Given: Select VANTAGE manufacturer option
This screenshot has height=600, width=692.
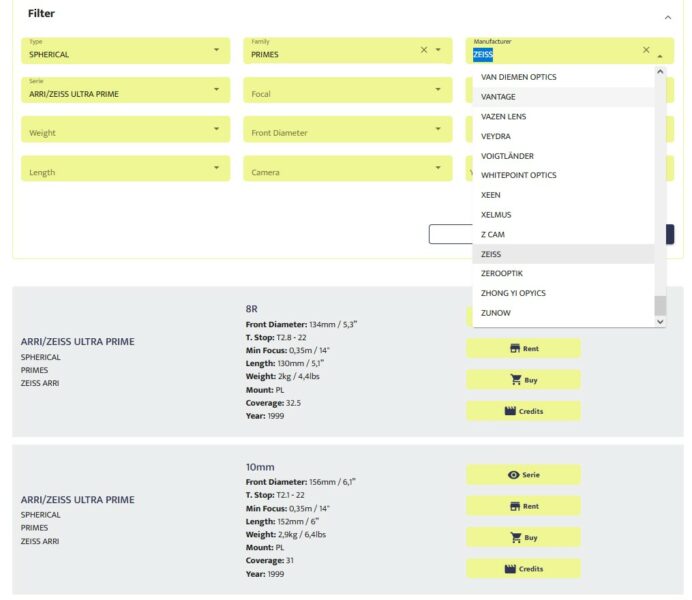Looking at the screenshot, I should pyautogui.click(x=563, y=97).
